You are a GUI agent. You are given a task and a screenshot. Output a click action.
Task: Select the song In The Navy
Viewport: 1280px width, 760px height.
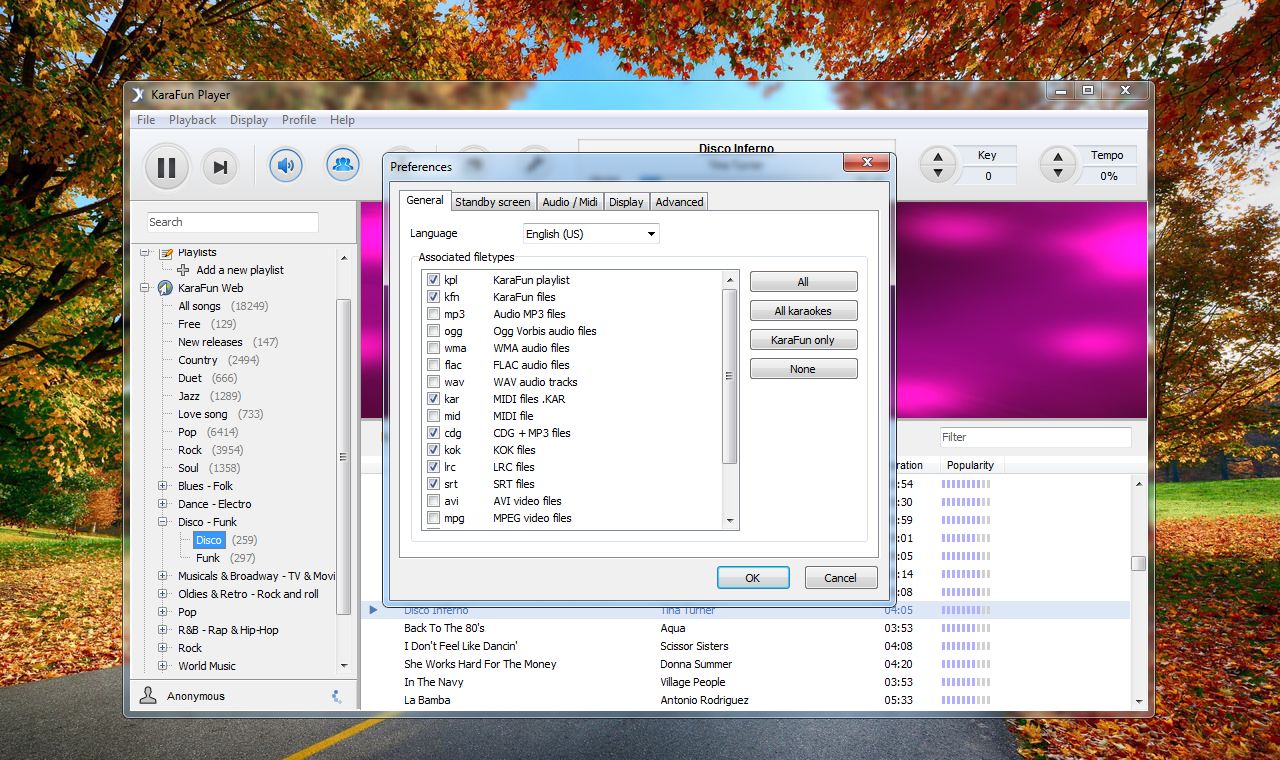(x=433, y=682)
